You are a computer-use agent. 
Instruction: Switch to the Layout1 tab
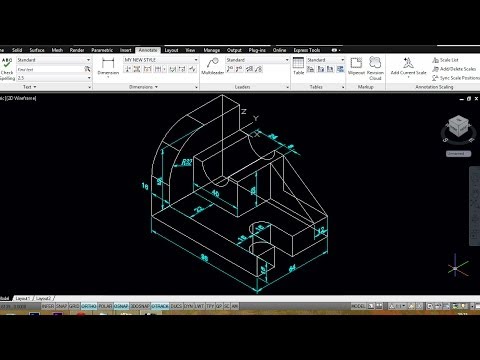23,298
